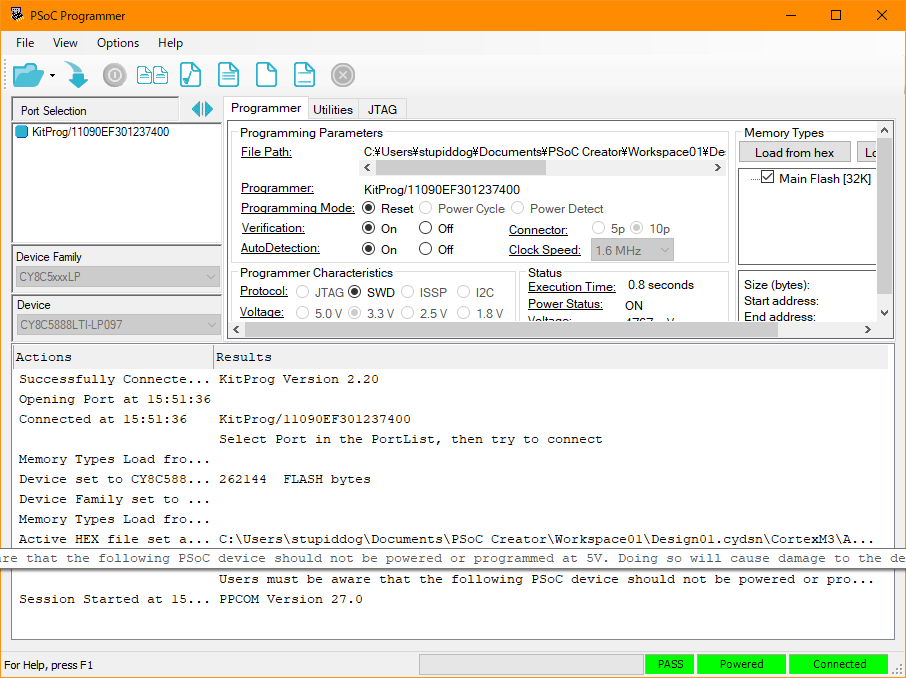906x678 pixels.
Task: Click the panel horizontal scroll right arrow
Action: coord(867,329)
